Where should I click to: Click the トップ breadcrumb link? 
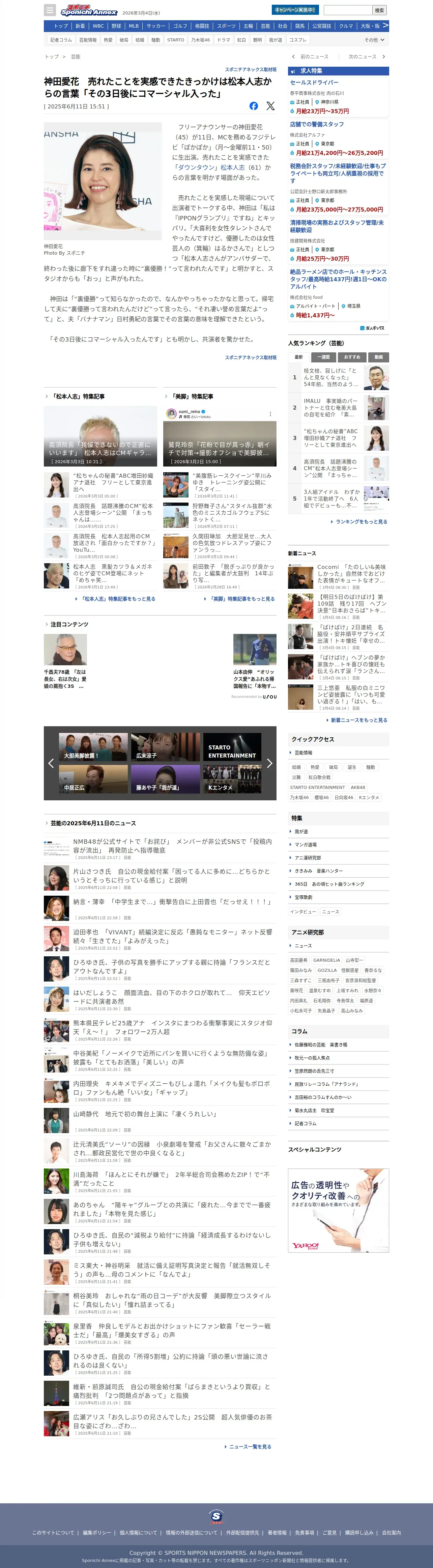tap(52, 57)
